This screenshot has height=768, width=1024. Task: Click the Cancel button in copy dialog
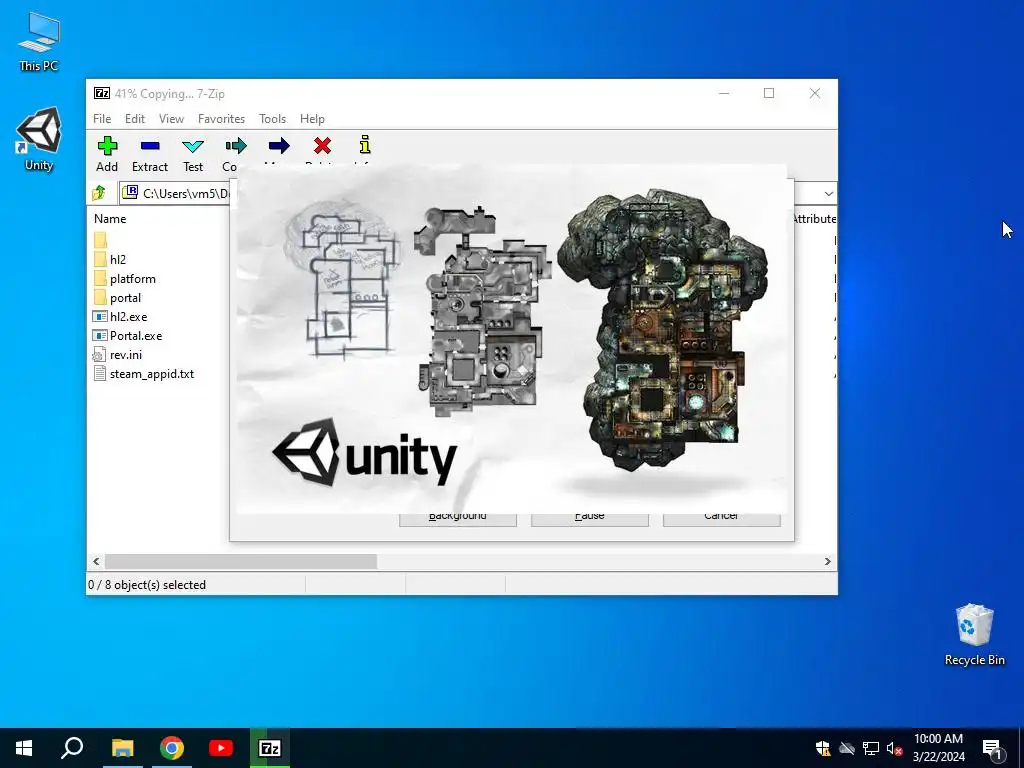coord(722,519)
